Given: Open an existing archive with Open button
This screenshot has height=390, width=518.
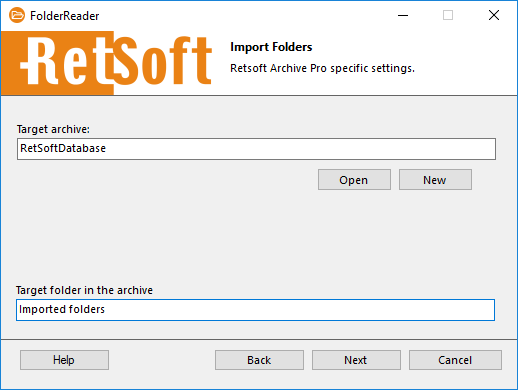Looking at the screenshot, I should [x=354, y=180].
